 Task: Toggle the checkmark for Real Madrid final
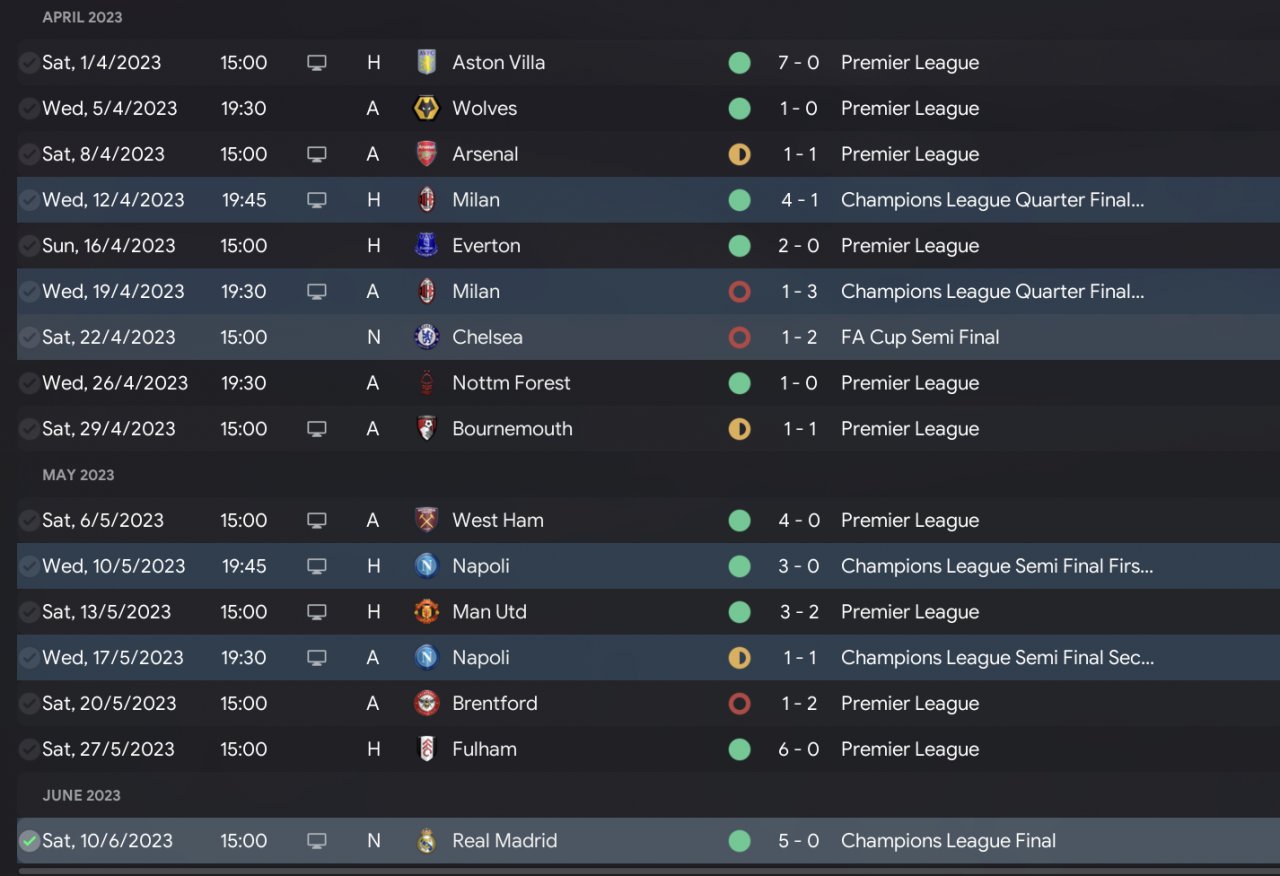click(29, 841)
